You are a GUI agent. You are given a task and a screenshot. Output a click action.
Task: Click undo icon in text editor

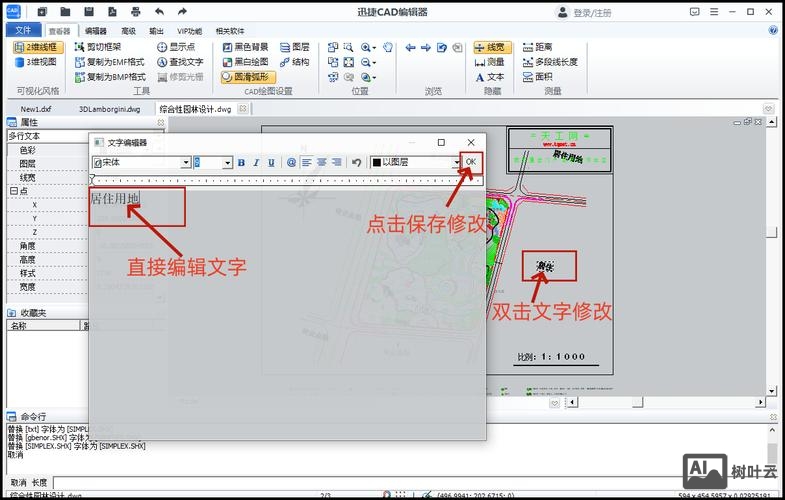point(356,163)
